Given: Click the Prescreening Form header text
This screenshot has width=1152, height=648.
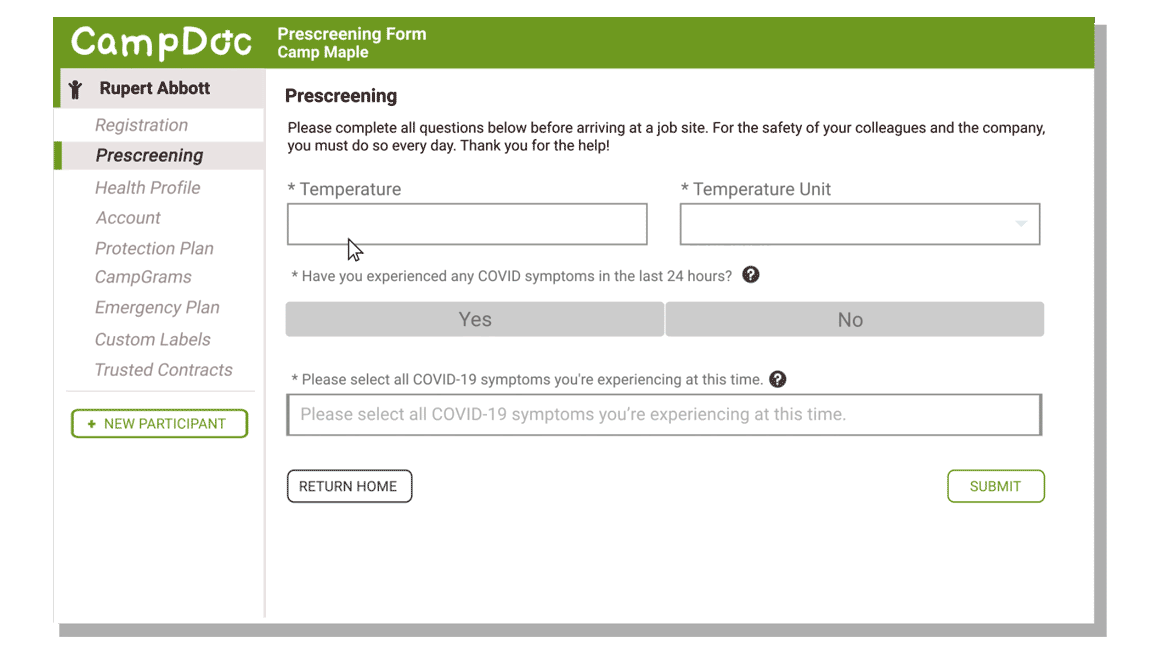Looking at the screenshot, I should tap(351, 33).
